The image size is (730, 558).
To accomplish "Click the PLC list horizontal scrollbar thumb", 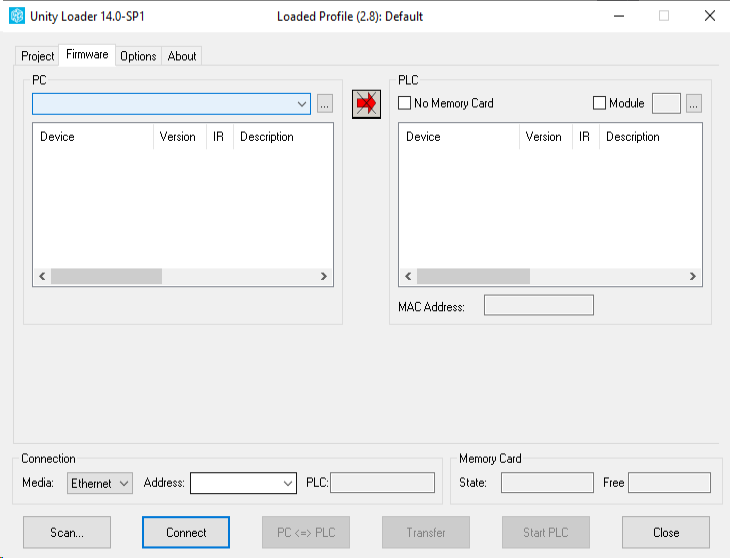I will [473, 276].
